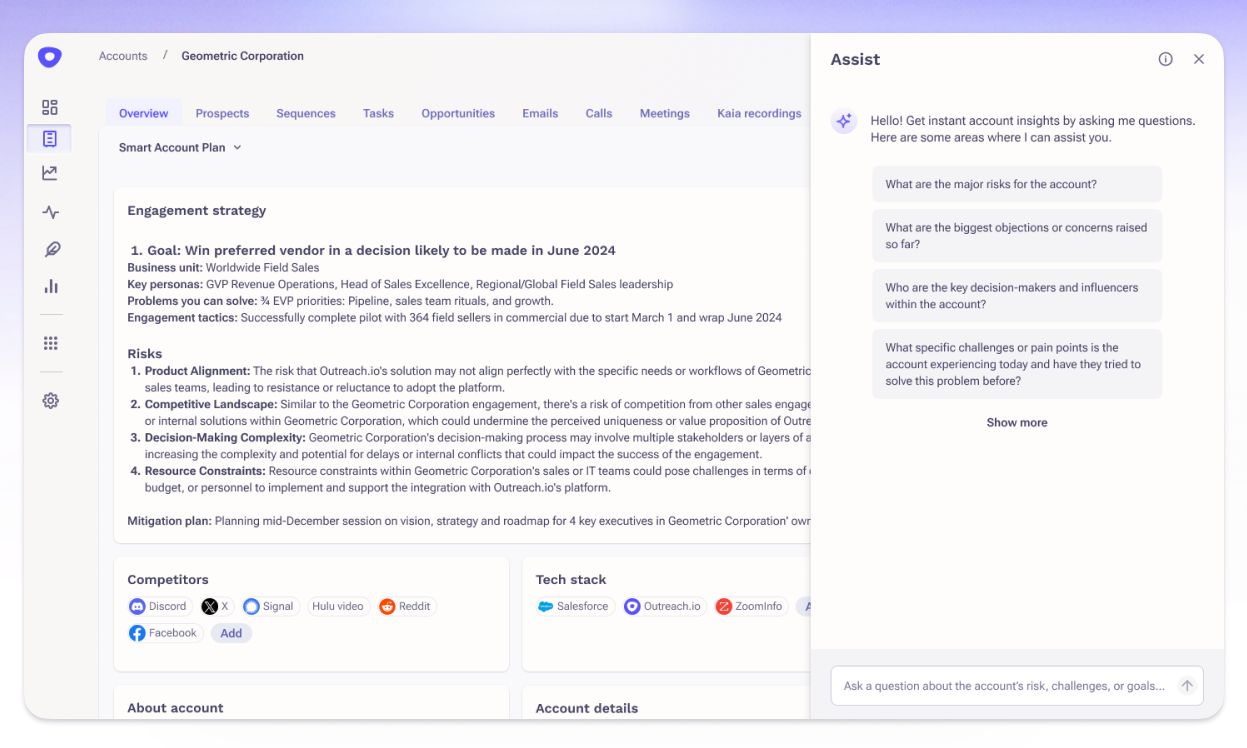Click the Mitigation plan text
Viewport: 1247px width, 748px height.
[469, 521]
